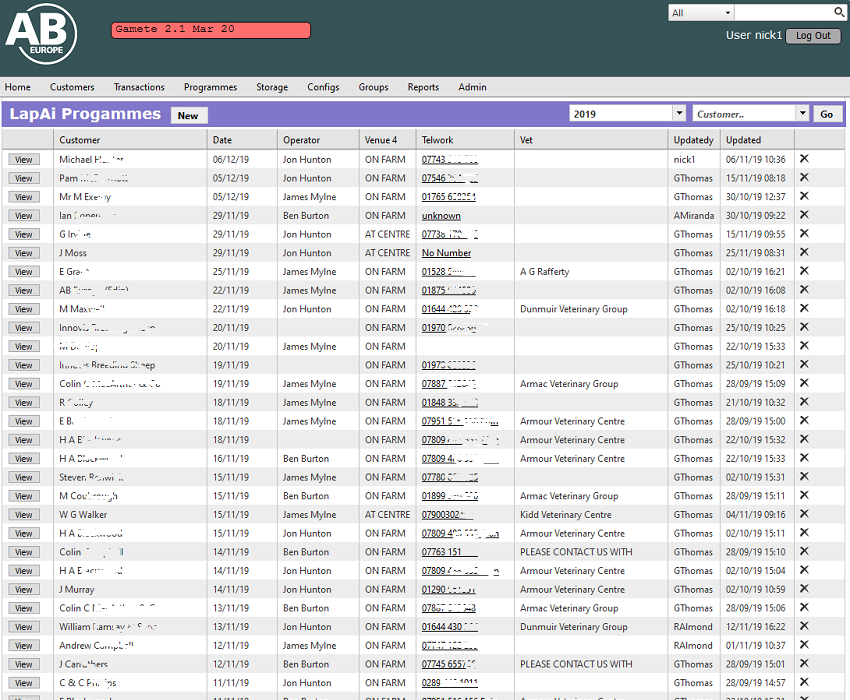Click X on row updated by AMiranda
850x700 pixels.
[x=804, y=215]
